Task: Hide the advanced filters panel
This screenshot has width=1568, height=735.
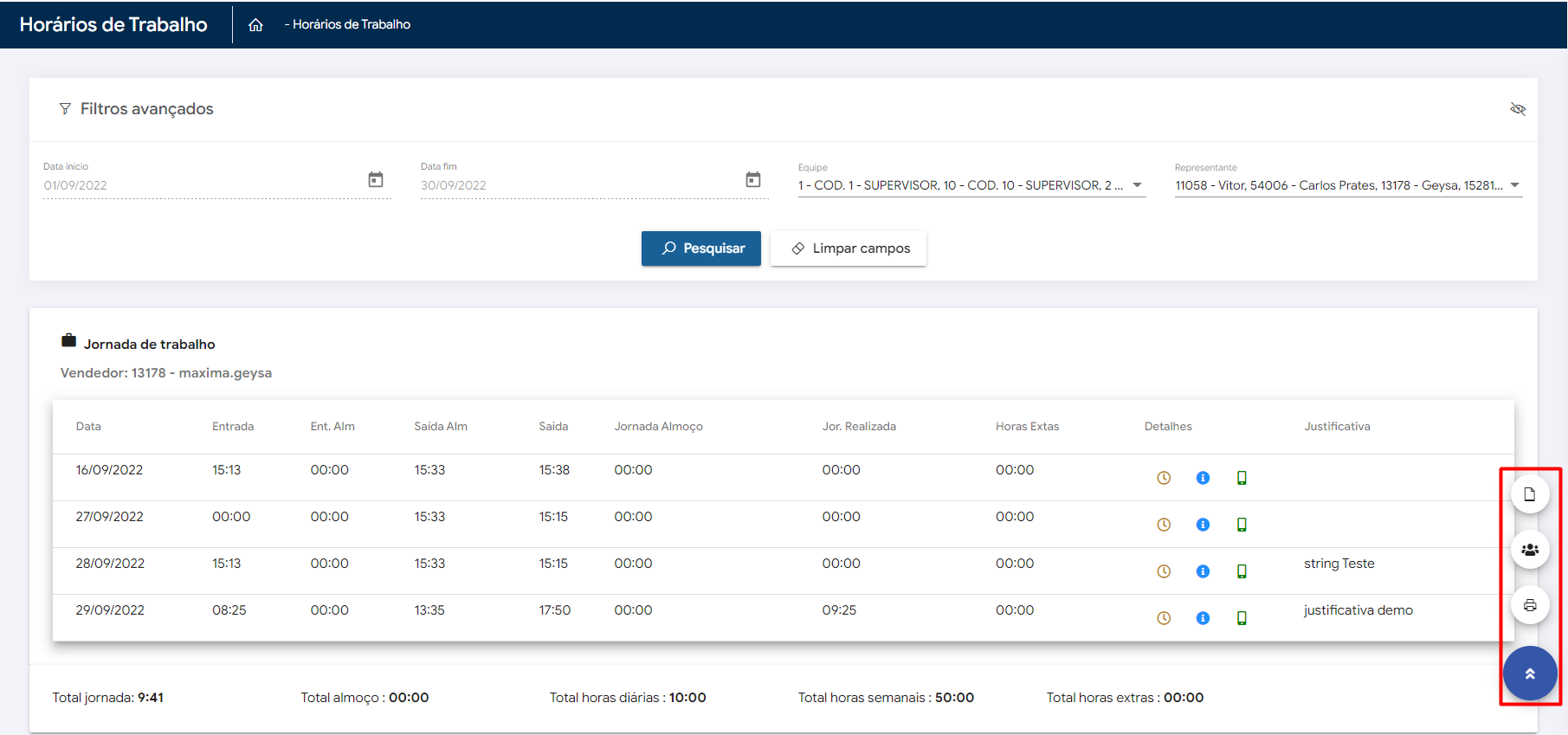Action: (x=1517, y=109)
